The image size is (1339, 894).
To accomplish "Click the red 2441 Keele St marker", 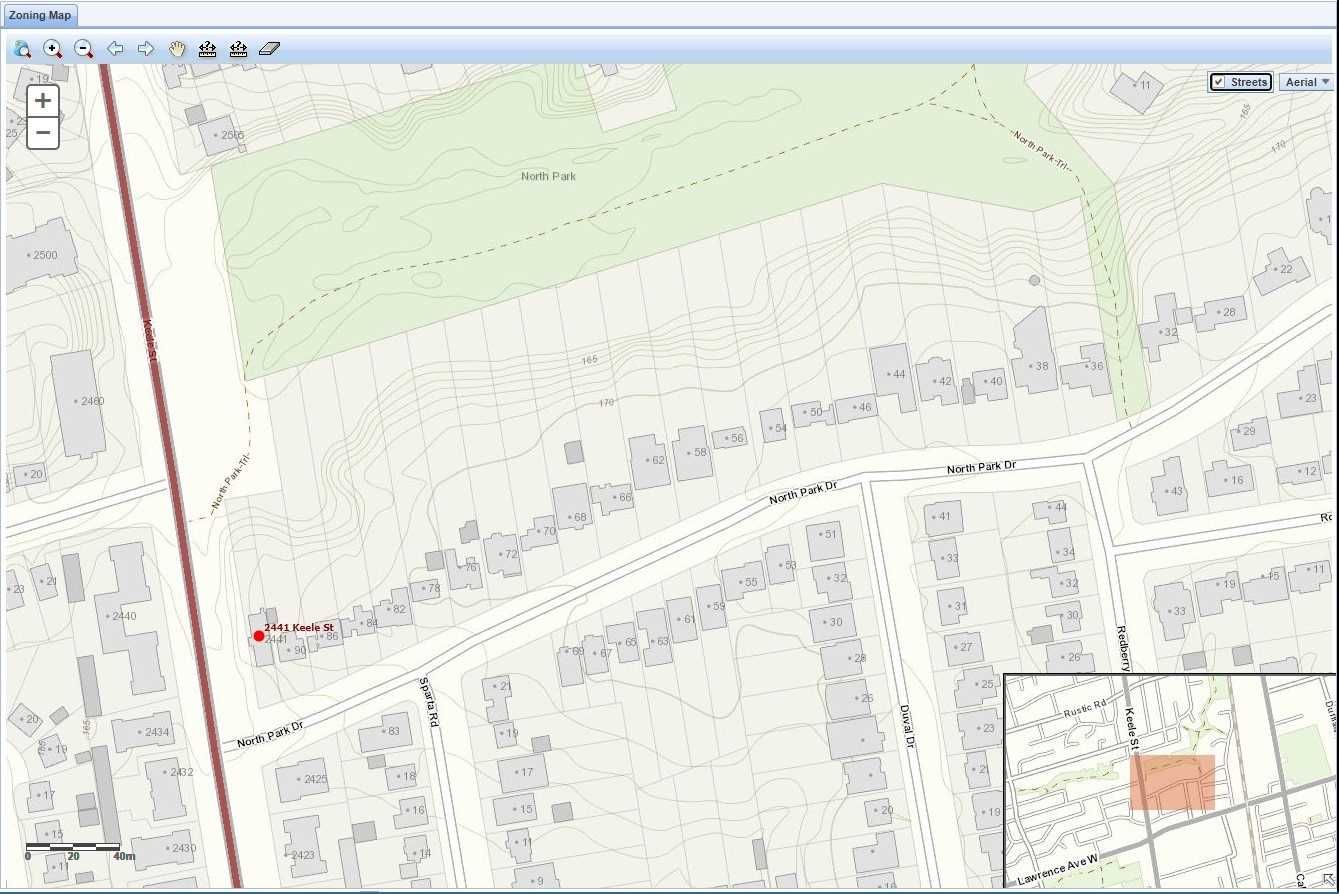I will [x=259, y=636].
